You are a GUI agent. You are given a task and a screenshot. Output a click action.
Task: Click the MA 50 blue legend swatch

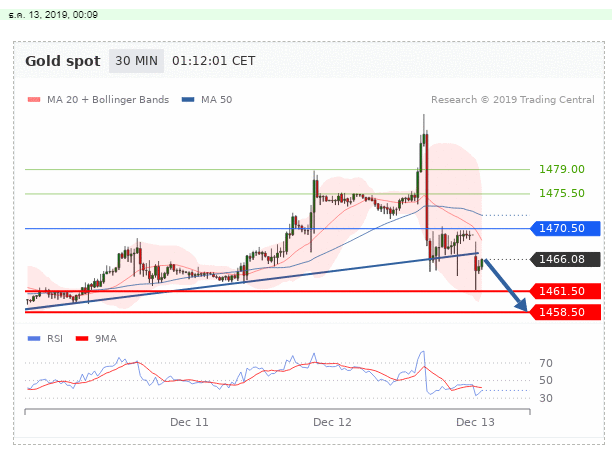coord(188,100)
